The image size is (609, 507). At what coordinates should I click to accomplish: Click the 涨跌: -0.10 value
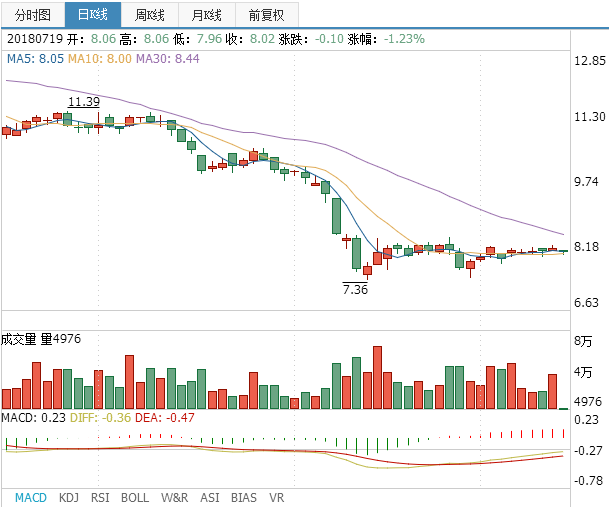coord(311,39)
